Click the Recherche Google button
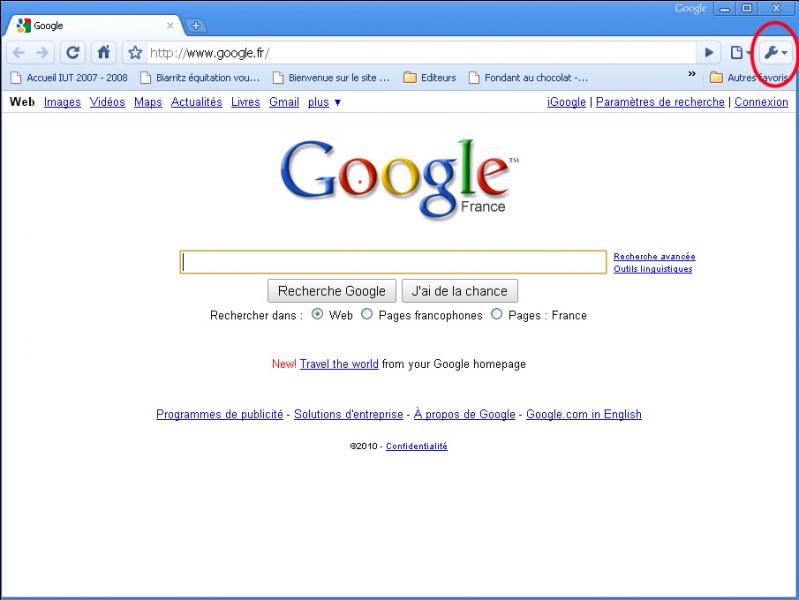This screenshot has height=600, width=799. click(332, 291)
